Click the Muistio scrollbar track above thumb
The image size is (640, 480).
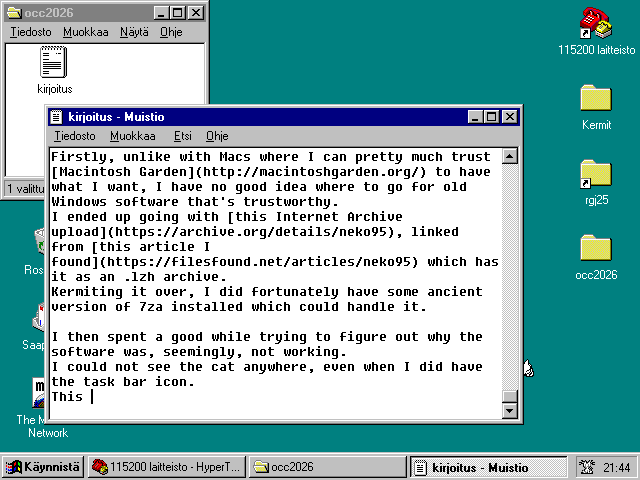click(x=510, y=277)
